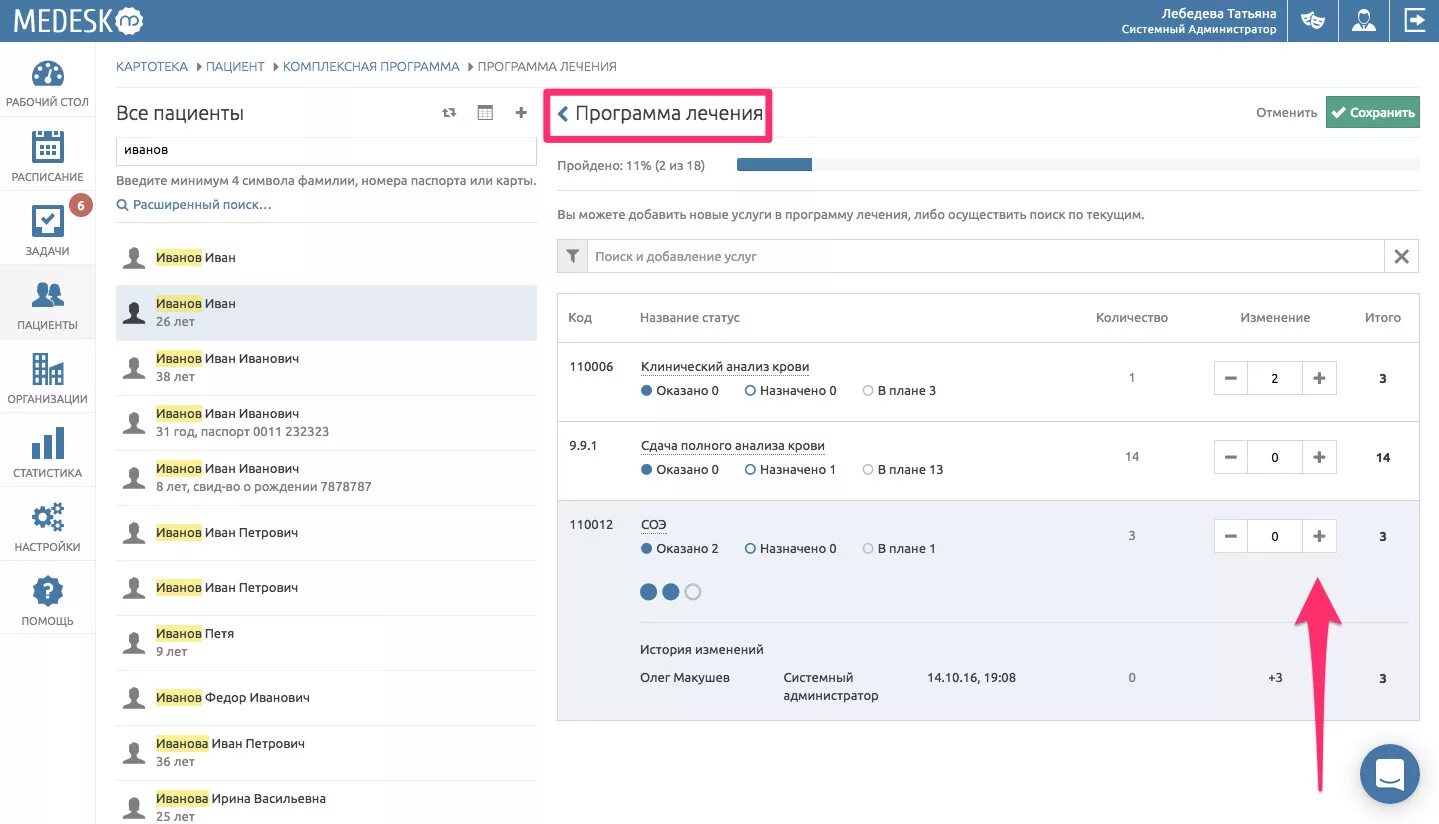Click the filter funnel near services search
1439x824 pixels.
point(572,256)
